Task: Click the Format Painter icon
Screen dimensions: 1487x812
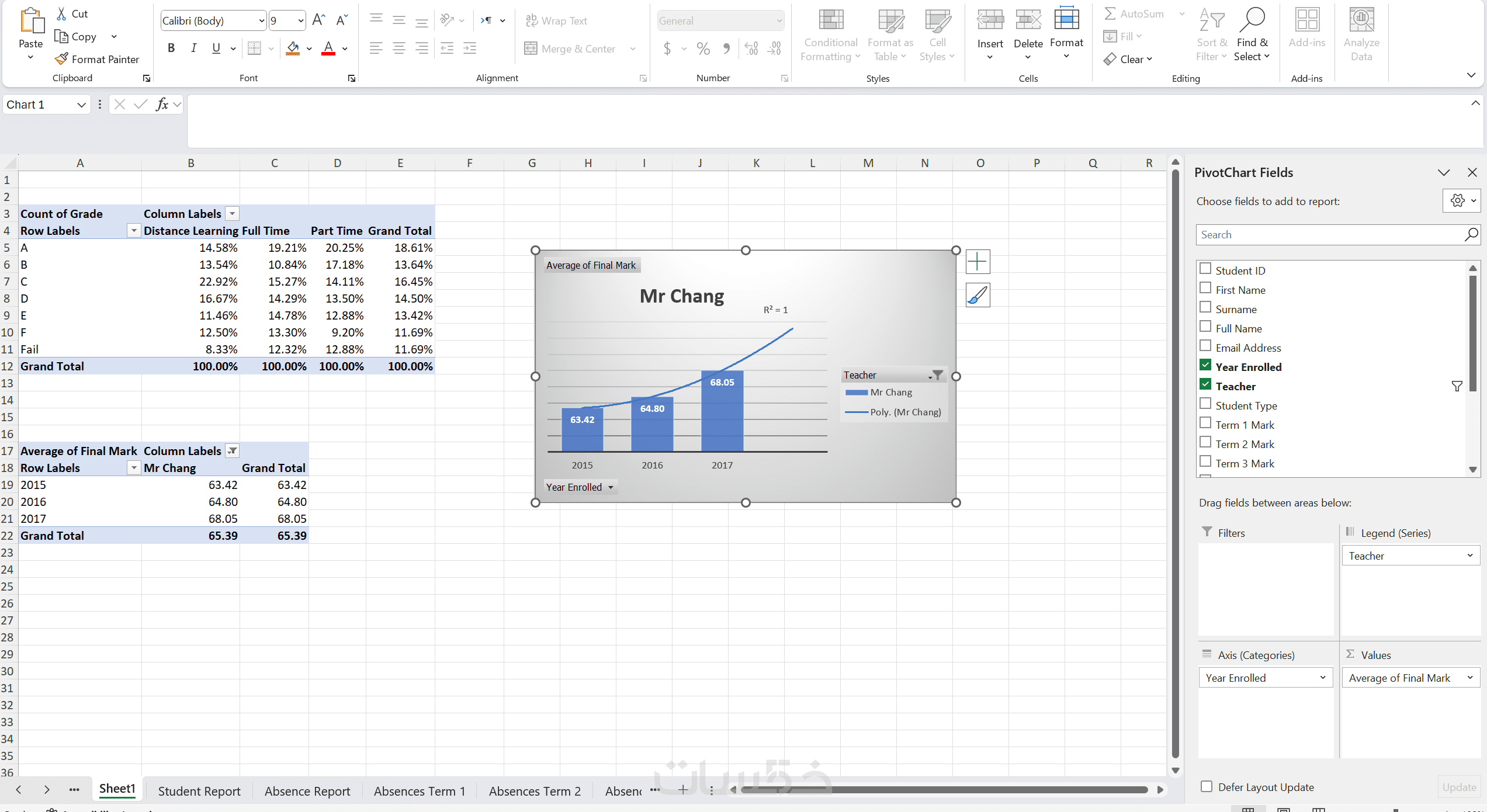Action: click(61, 59)
